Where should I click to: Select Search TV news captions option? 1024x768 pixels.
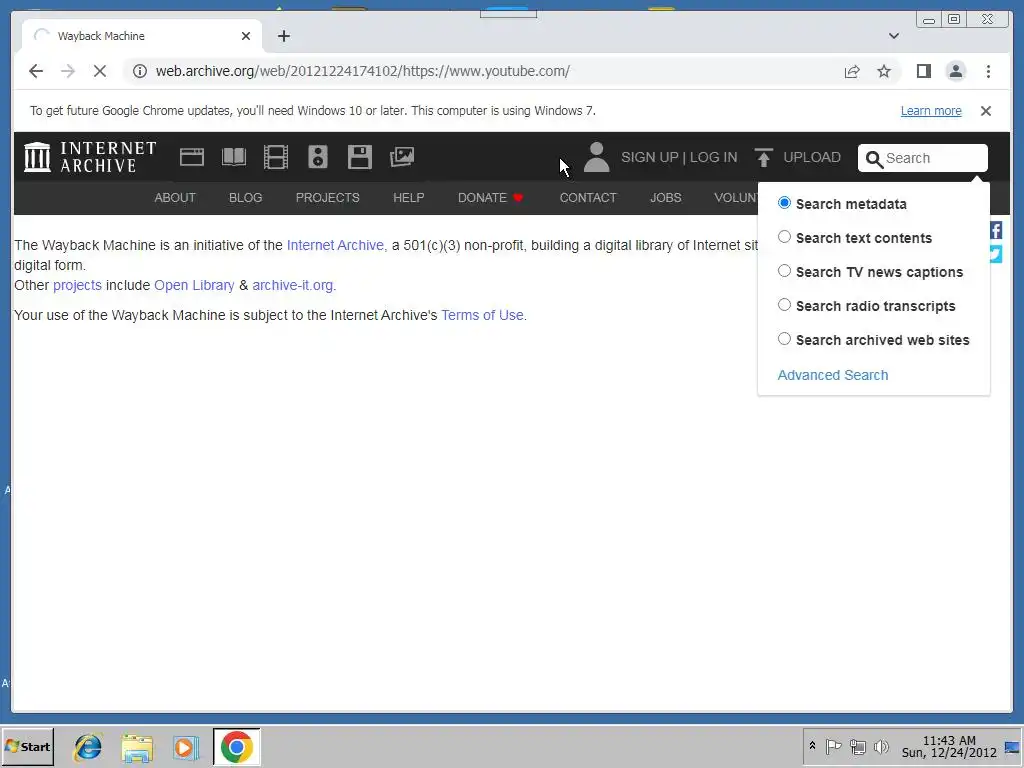tap(784, 271)
